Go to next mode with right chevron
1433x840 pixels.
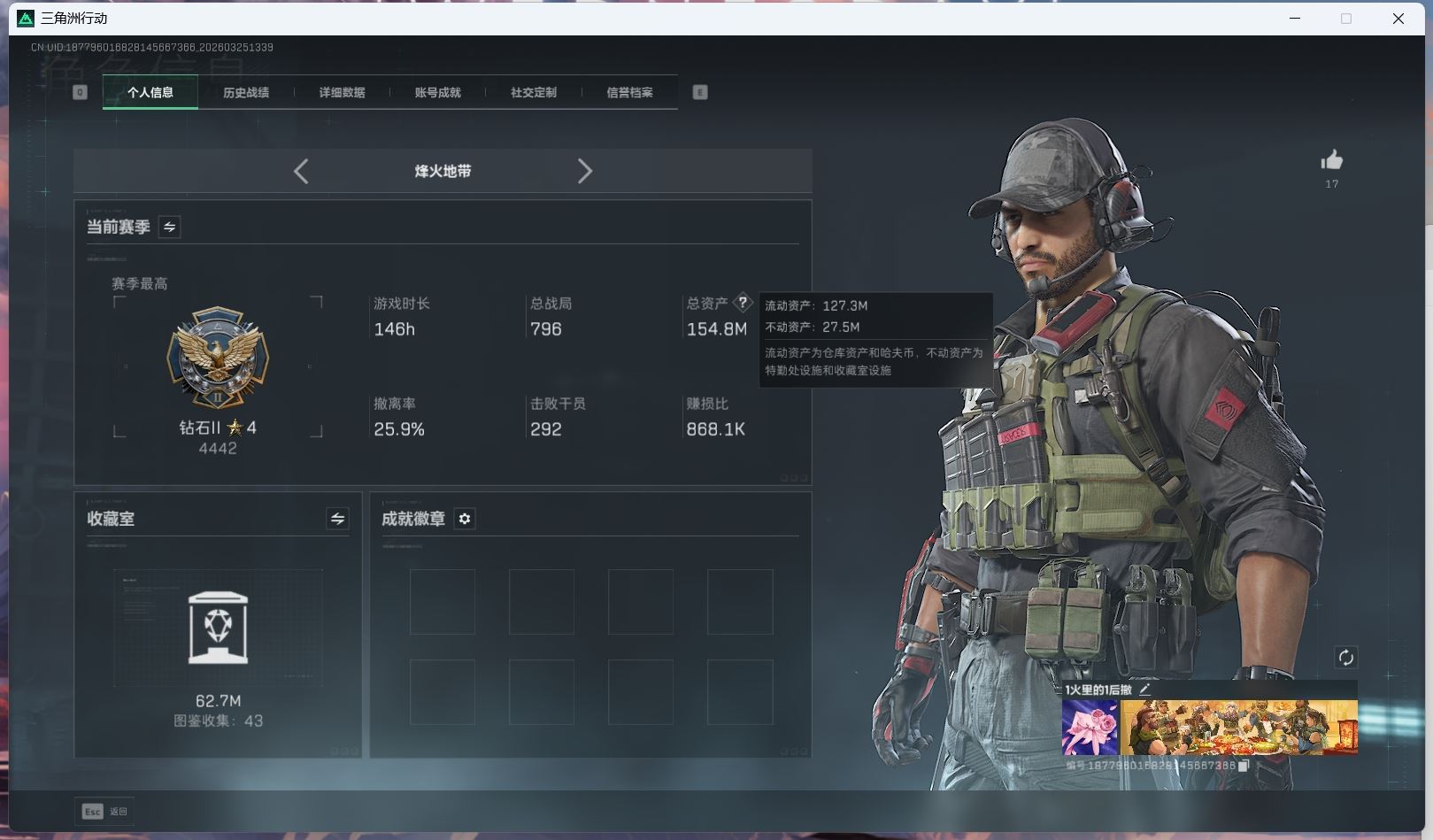(x=584, y=171)
